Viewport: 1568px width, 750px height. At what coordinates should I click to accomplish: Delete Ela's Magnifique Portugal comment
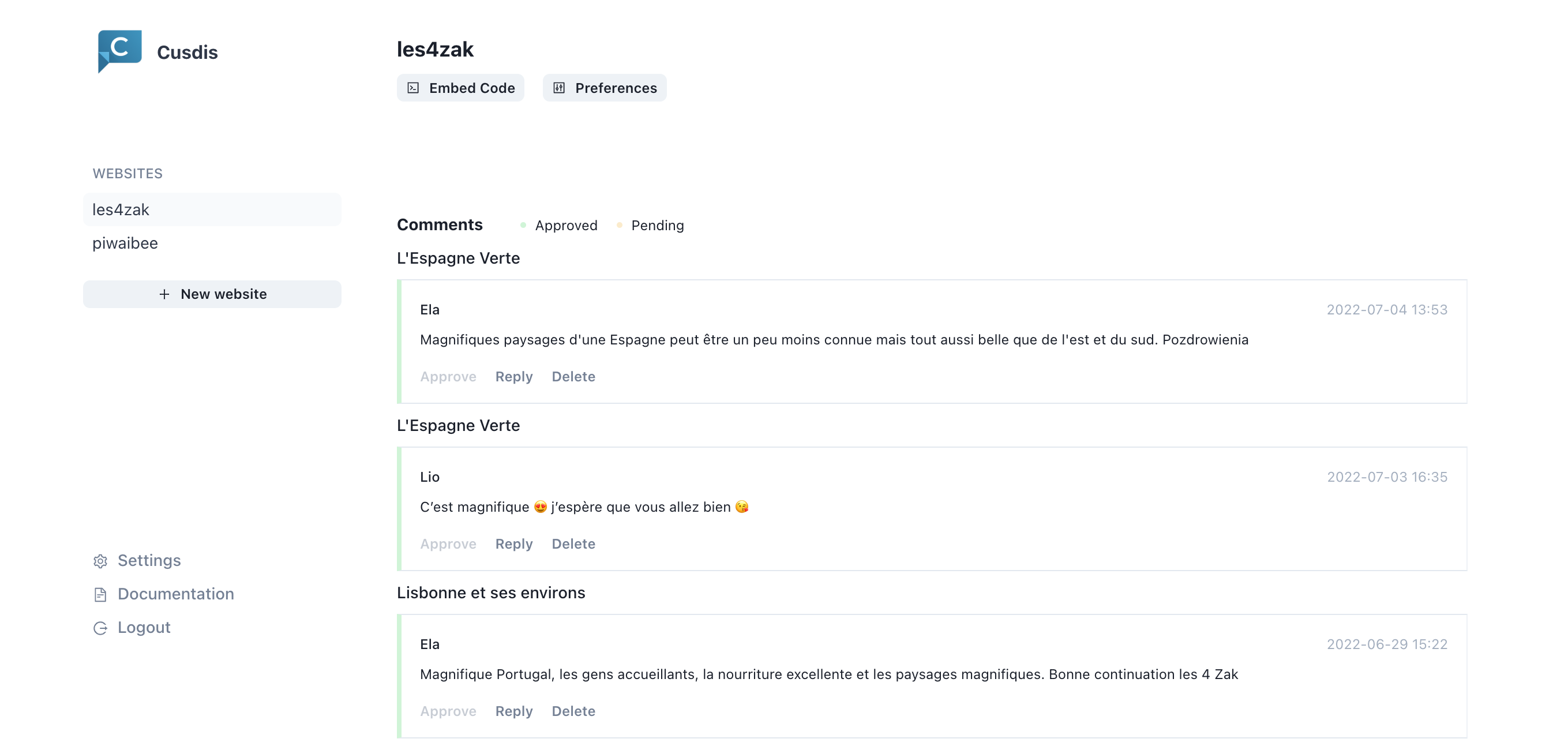573,711
